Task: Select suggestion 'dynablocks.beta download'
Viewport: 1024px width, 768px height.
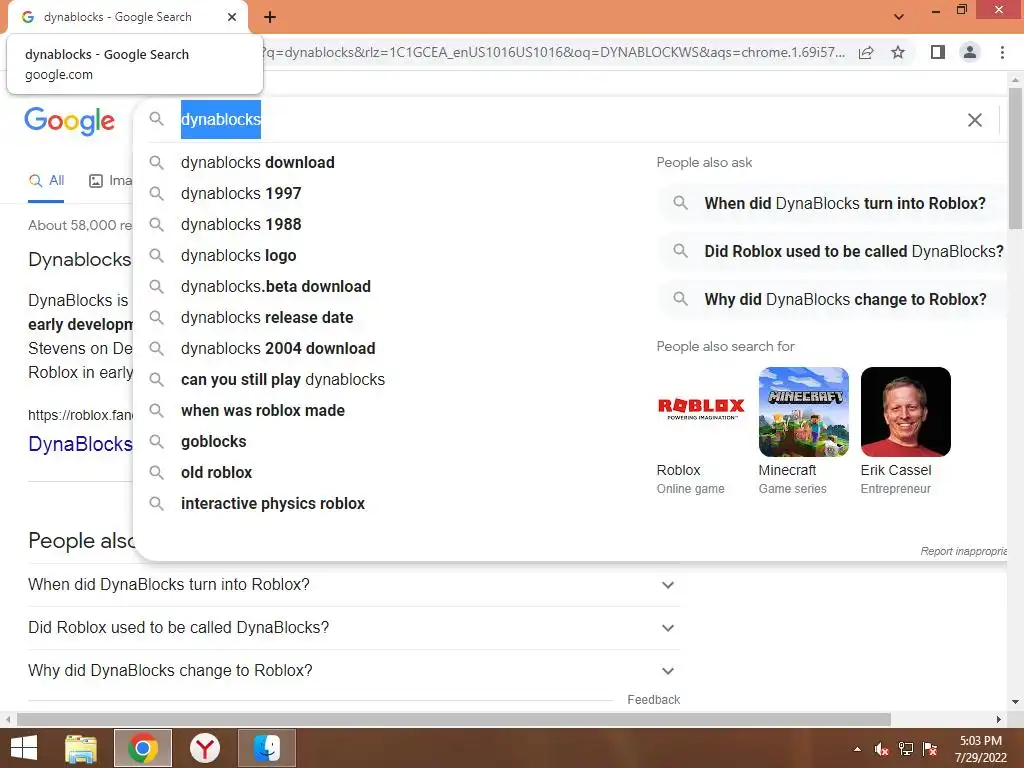Action: coord(276,287)
